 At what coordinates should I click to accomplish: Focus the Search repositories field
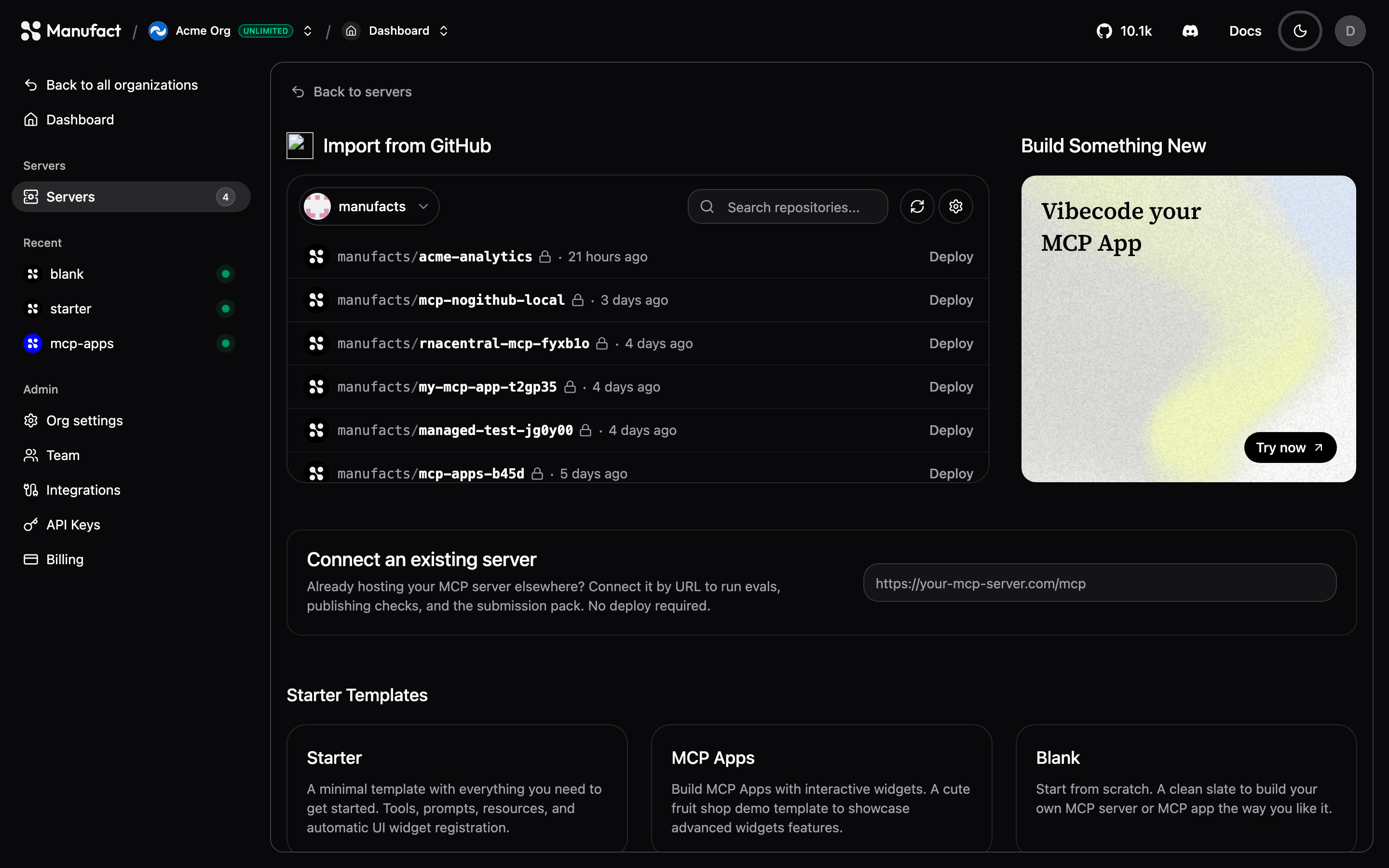point(788,207)
